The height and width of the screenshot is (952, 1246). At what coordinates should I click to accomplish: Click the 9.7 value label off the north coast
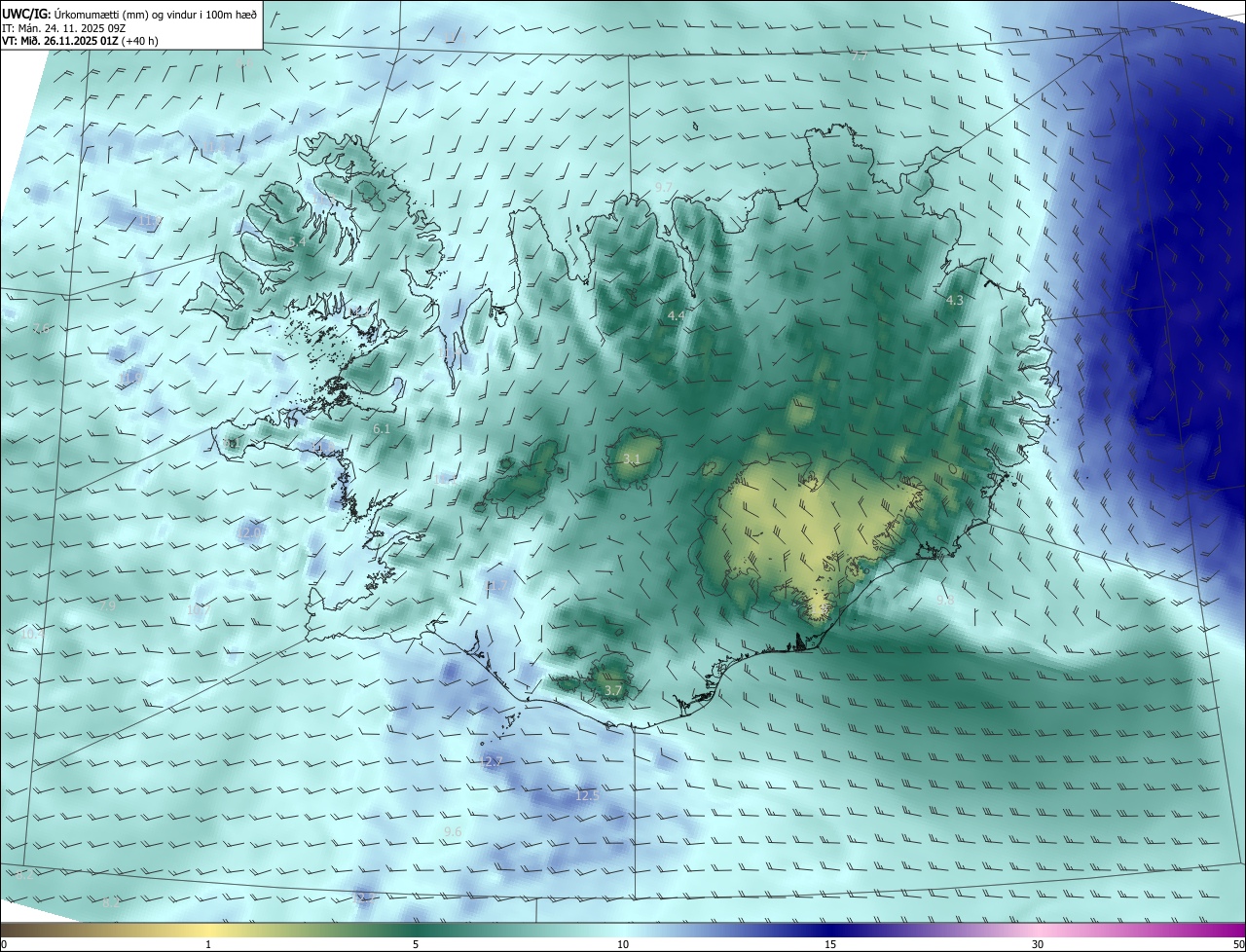point(664,186)
